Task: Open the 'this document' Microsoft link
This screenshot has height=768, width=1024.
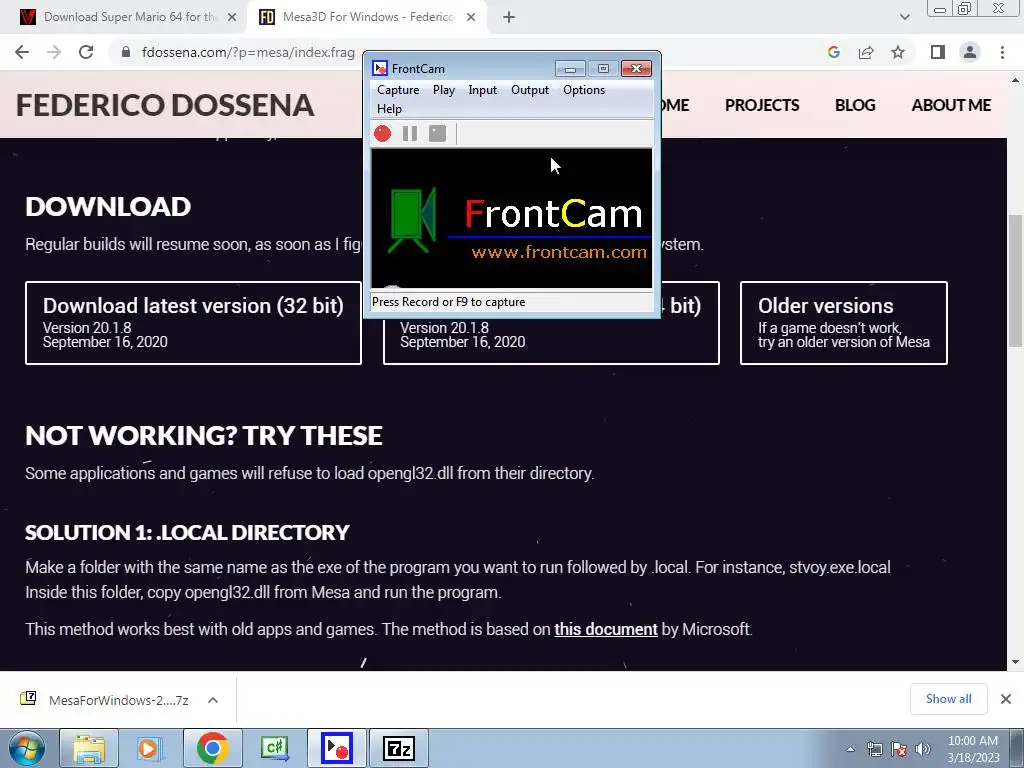Action: (606, 630)
